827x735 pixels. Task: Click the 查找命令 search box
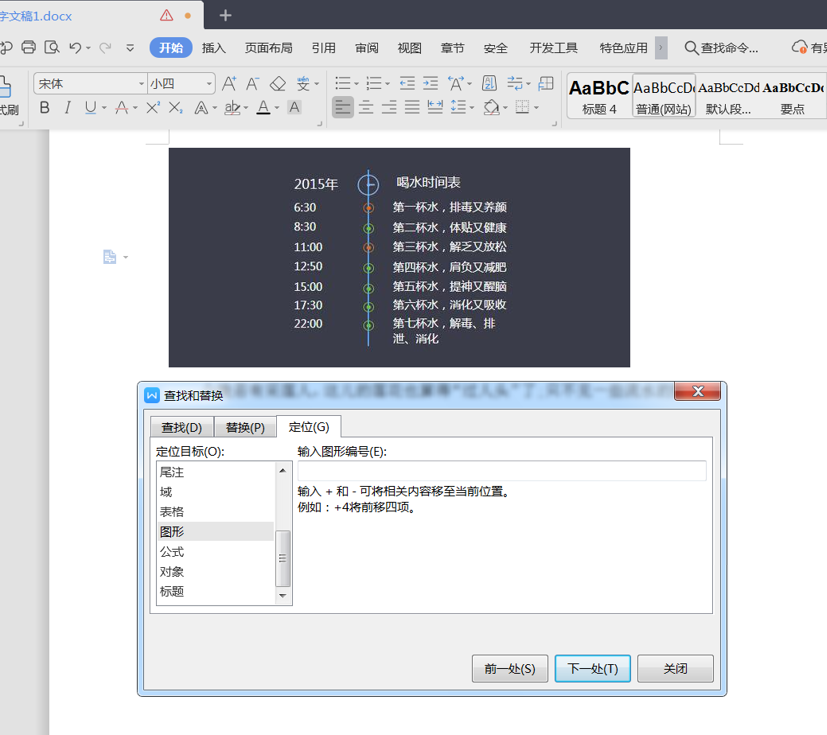click(722, 48)
